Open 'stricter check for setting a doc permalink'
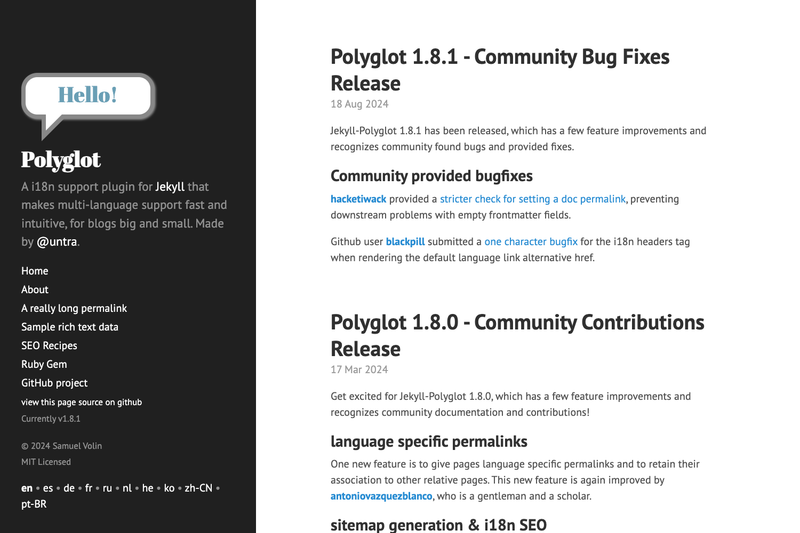The image size is (800, 533). (533, 199)
